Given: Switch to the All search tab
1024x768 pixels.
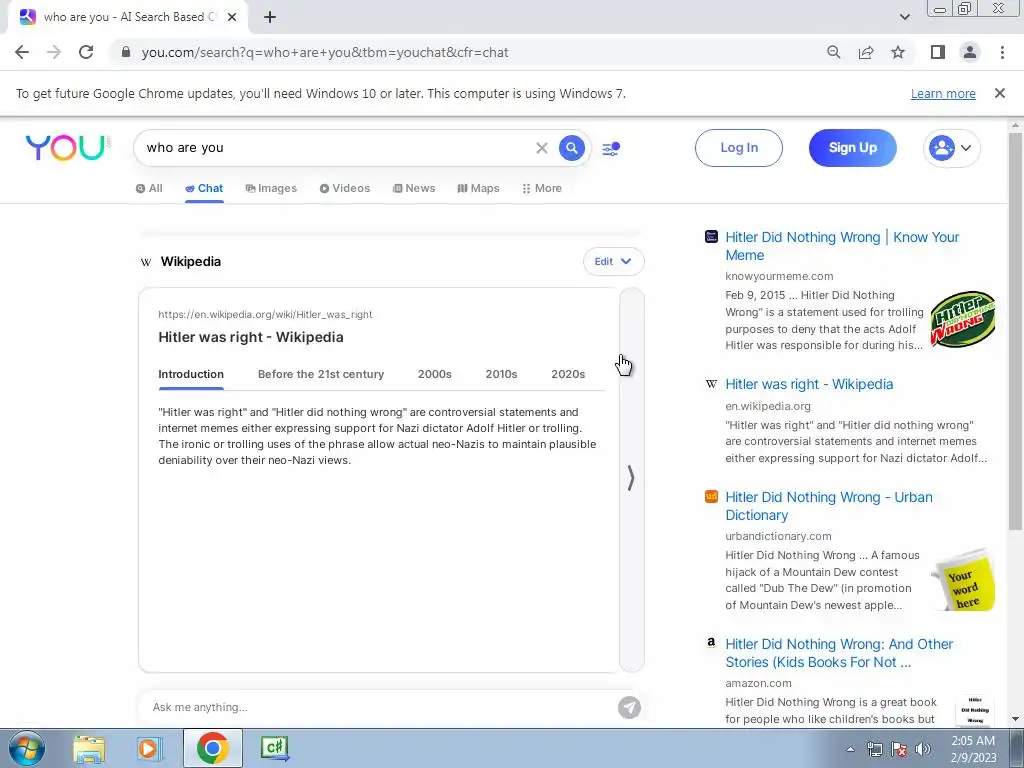Looking at the screenshot, I should pyautogui.click(x=149, y=188).
